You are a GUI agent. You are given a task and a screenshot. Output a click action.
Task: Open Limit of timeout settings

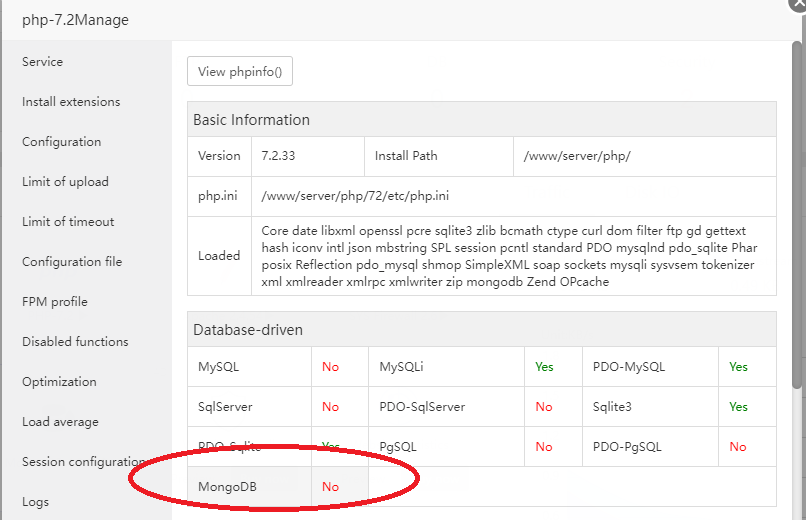[69, 222]
